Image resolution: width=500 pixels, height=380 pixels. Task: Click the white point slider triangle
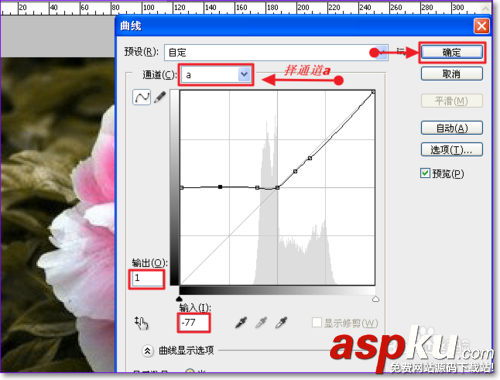pyautogui.click(x=376, y=299)
